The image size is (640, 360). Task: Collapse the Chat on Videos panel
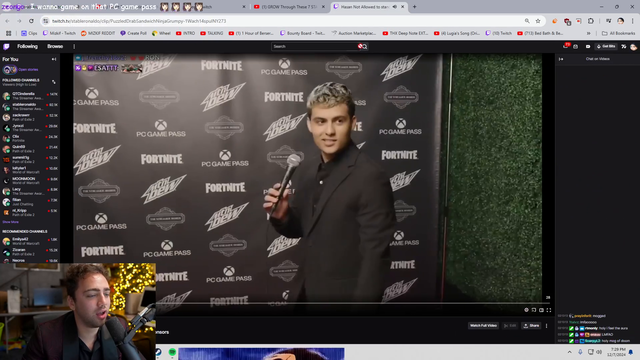[x=561, y=59]
